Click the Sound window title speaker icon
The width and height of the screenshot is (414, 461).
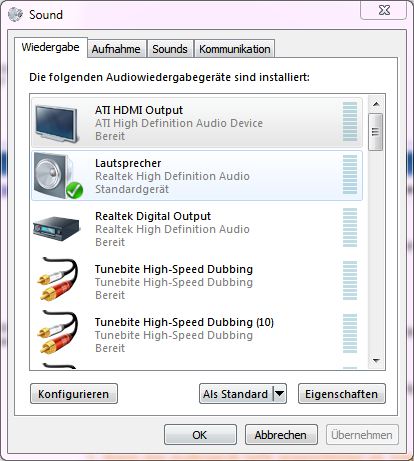coord(16,14)
